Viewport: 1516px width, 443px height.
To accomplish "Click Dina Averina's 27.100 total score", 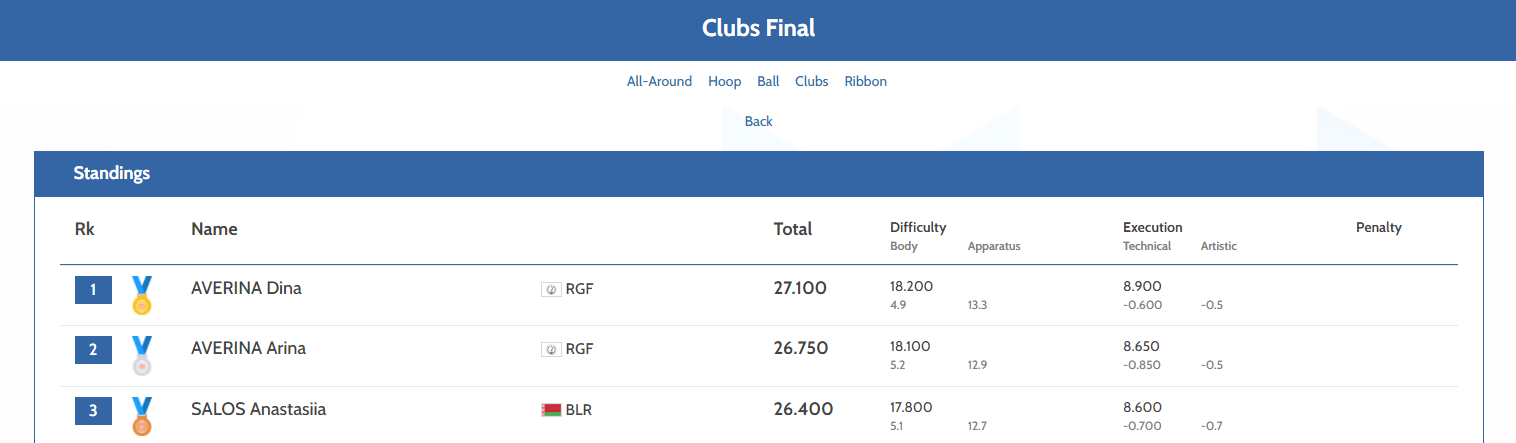I will tap(800, 289).
